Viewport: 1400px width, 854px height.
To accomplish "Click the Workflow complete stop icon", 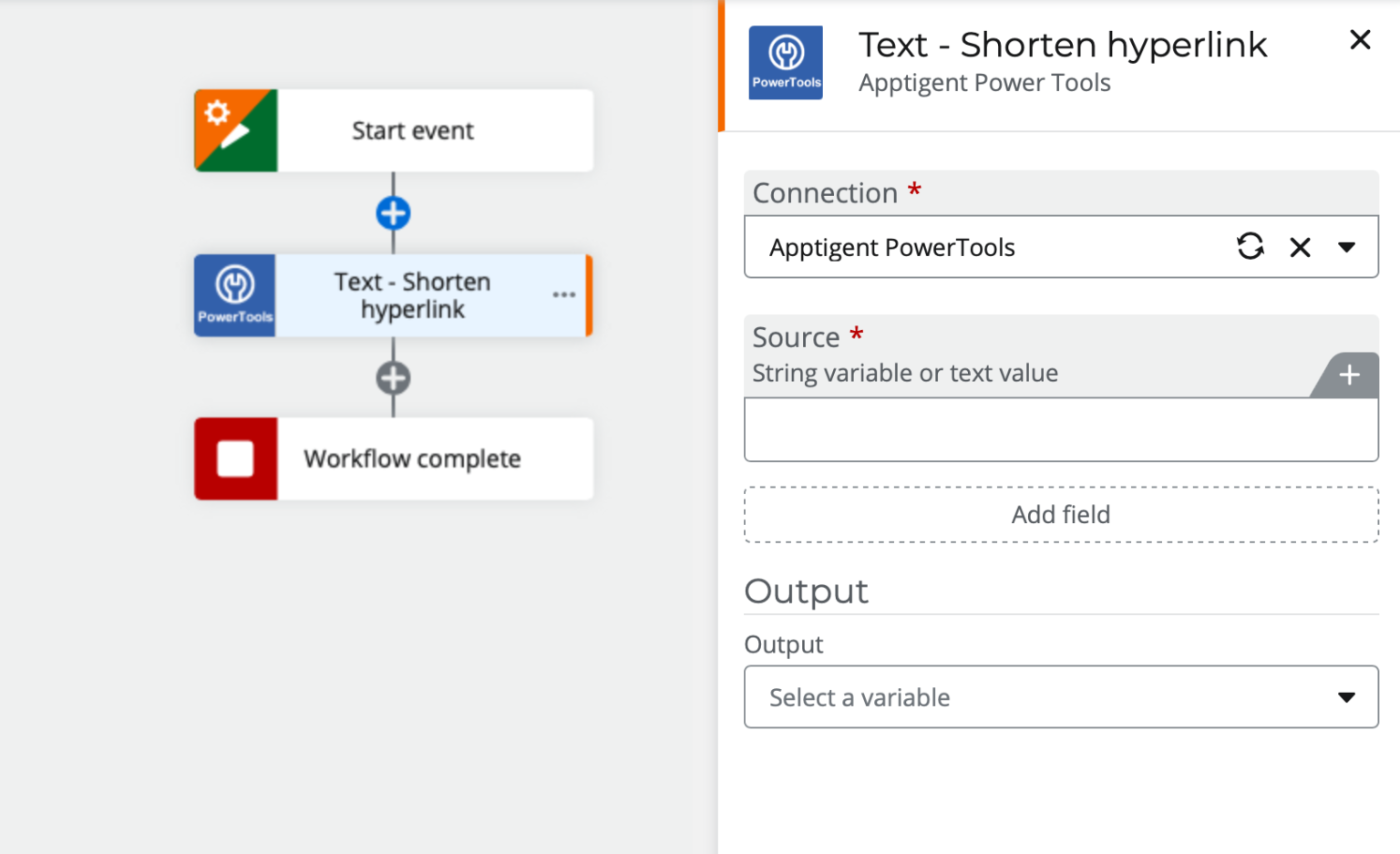I will pos(235,458).
